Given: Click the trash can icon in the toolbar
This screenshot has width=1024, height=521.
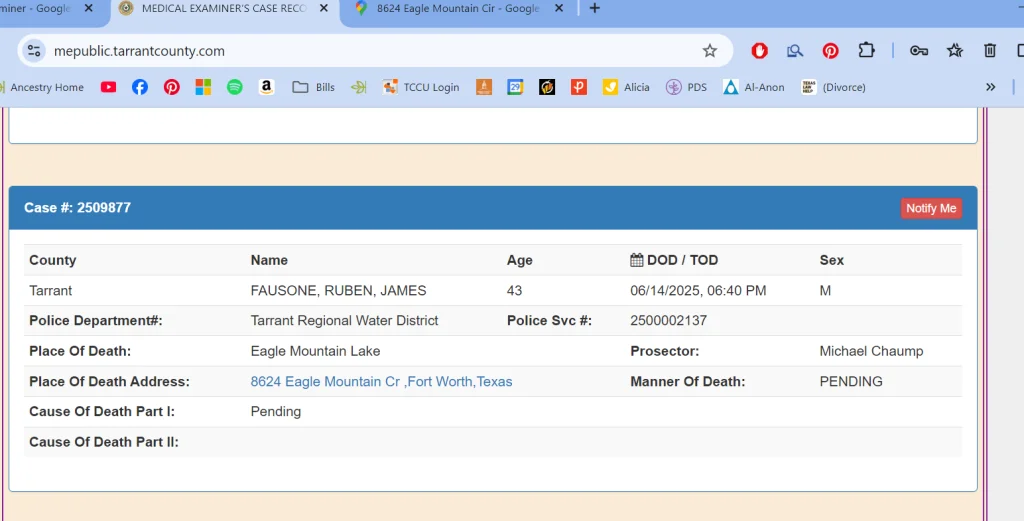Looking at the screenshot, I should click(x=990, y=51).
